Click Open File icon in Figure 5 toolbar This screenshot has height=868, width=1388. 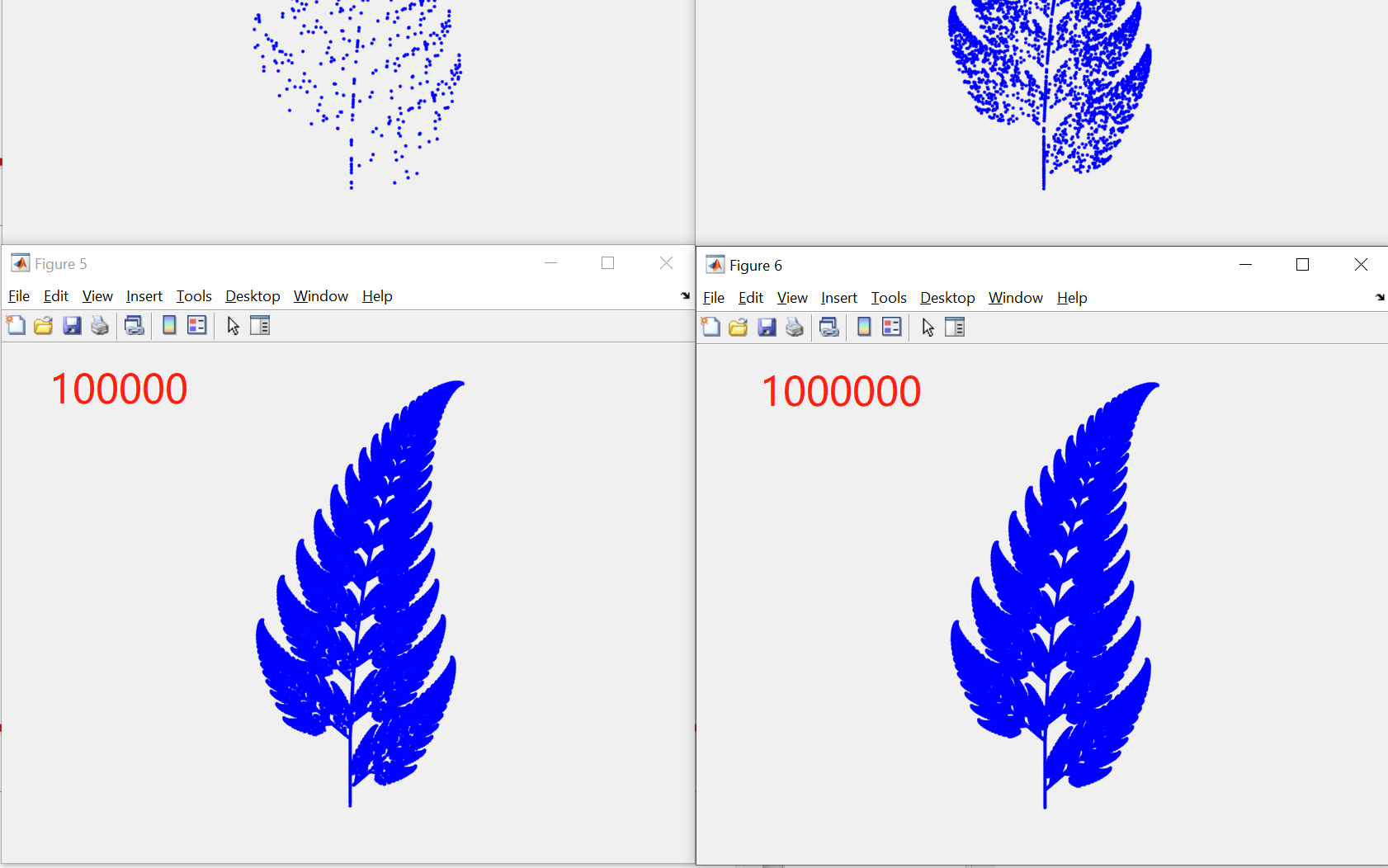(44, 325)
